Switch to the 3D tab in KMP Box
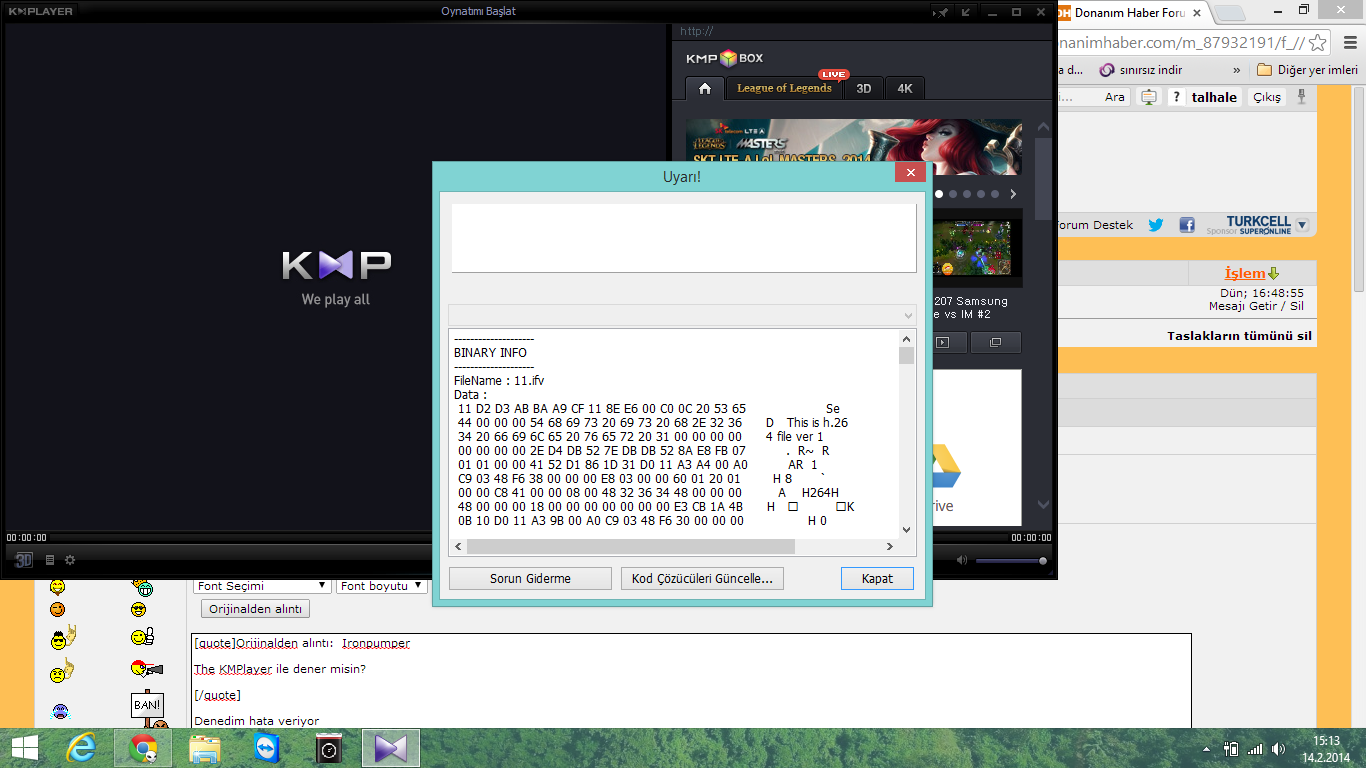This screenshot has width=1366, height=768. point(863,88)
